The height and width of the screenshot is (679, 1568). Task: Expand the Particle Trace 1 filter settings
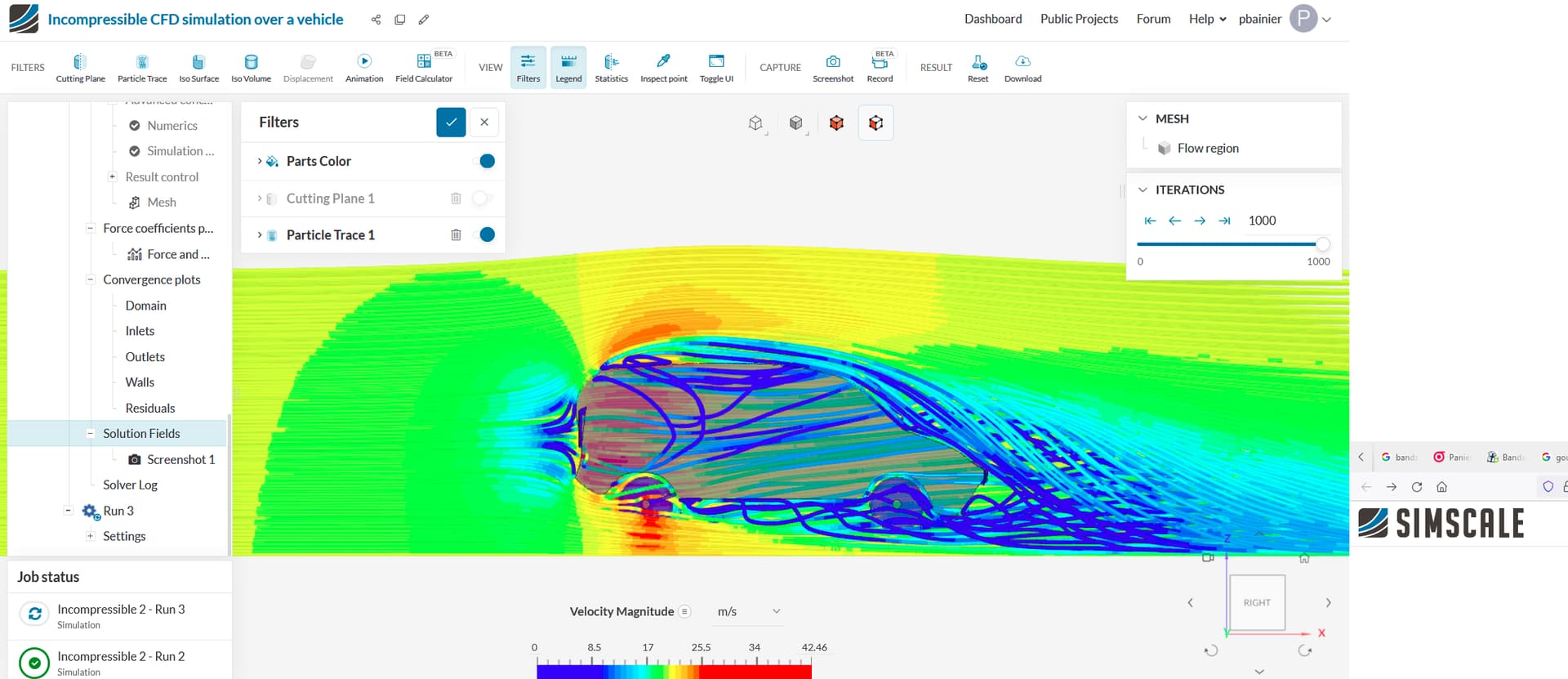[x=260, y=235]
